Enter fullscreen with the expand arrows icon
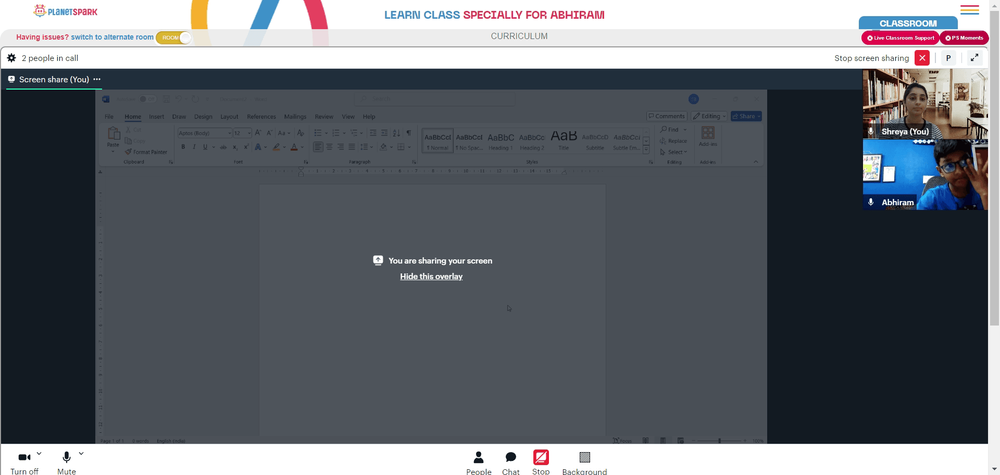Viewport: 1000px width, 475px height. tap(974, 58)
